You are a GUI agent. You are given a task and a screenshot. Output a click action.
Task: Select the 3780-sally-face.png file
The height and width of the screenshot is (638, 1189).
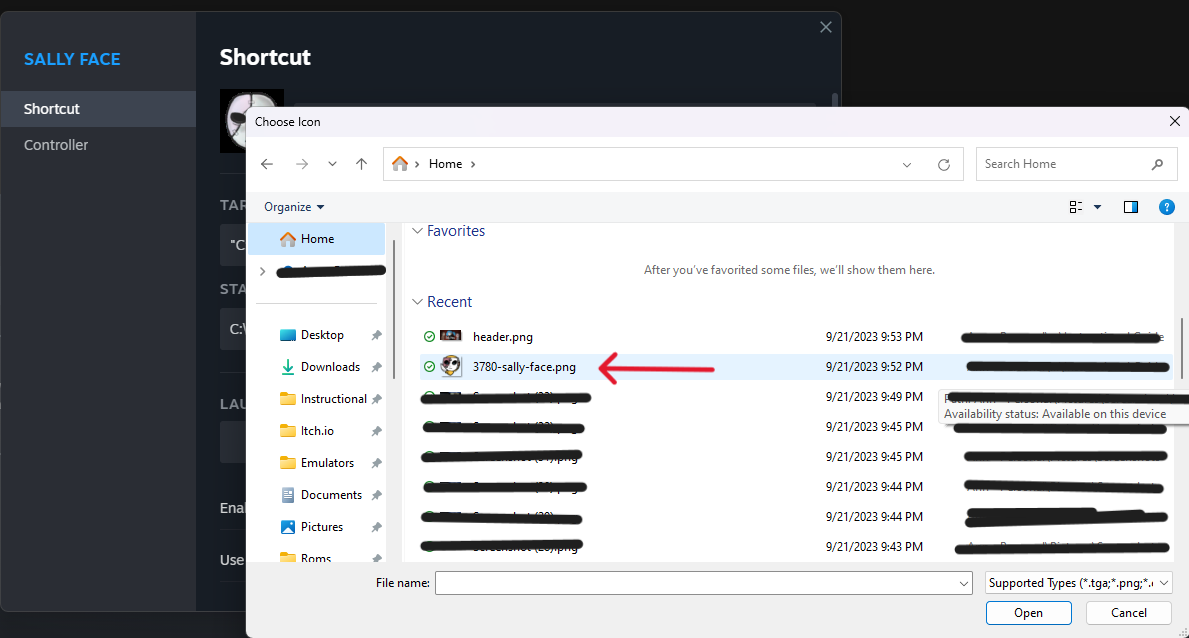tap(524, 367)
